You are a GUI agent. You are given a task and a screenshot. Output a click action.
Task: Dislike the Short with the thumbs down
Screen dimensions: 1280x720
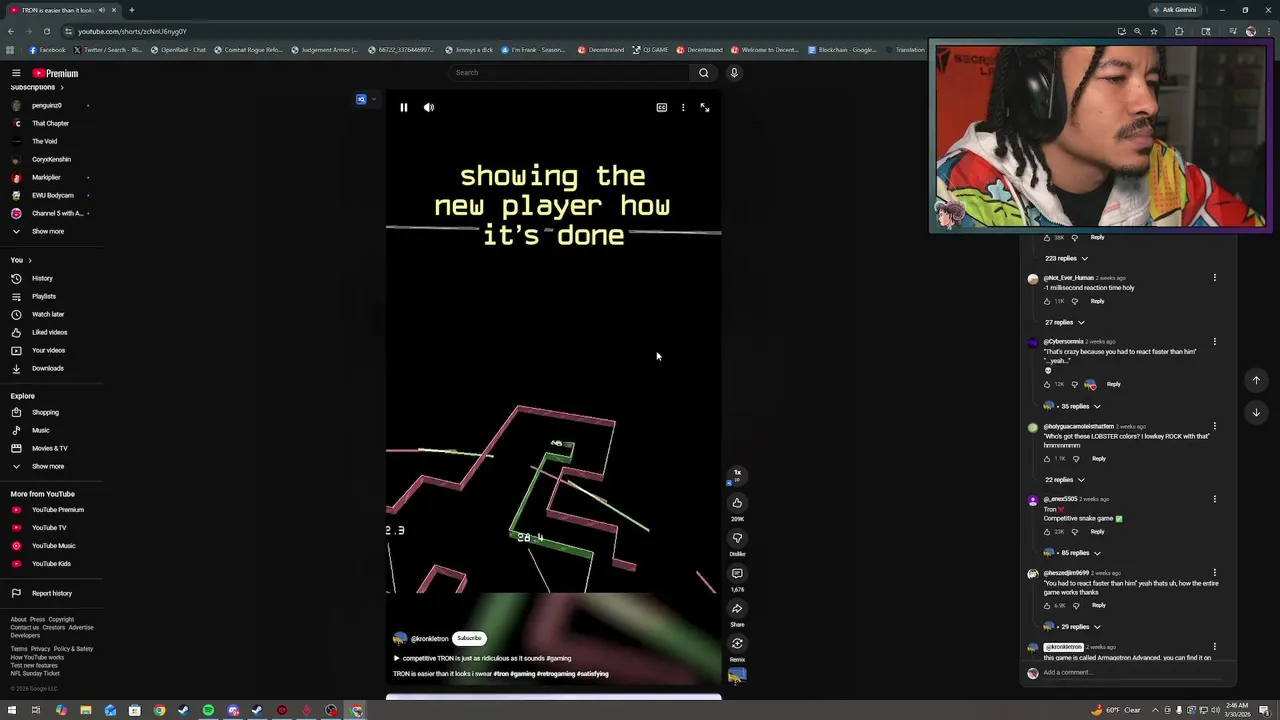coord(737,538)
